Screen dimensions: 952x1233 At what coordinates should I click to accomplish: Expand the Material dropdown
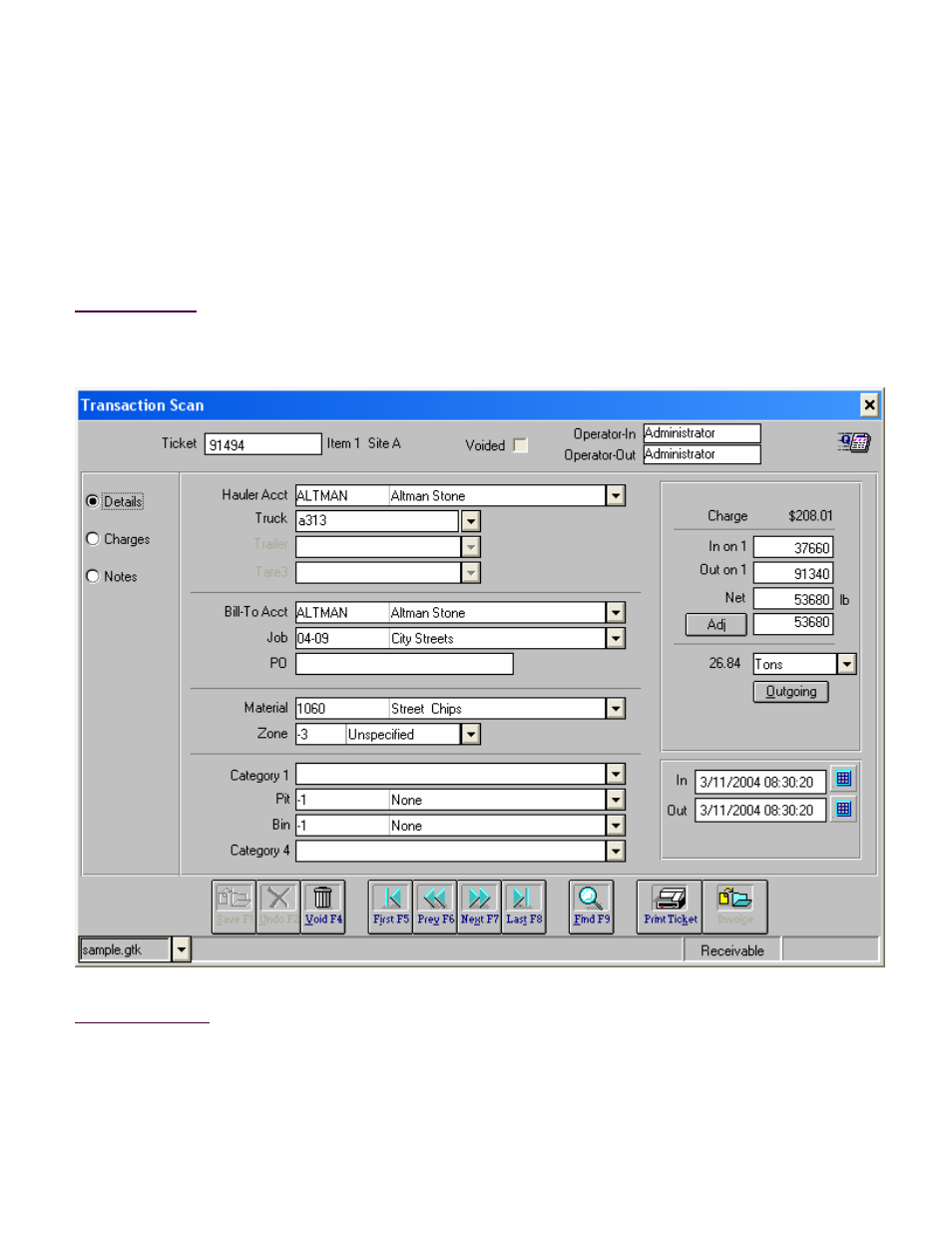click(x=616, y=708)
